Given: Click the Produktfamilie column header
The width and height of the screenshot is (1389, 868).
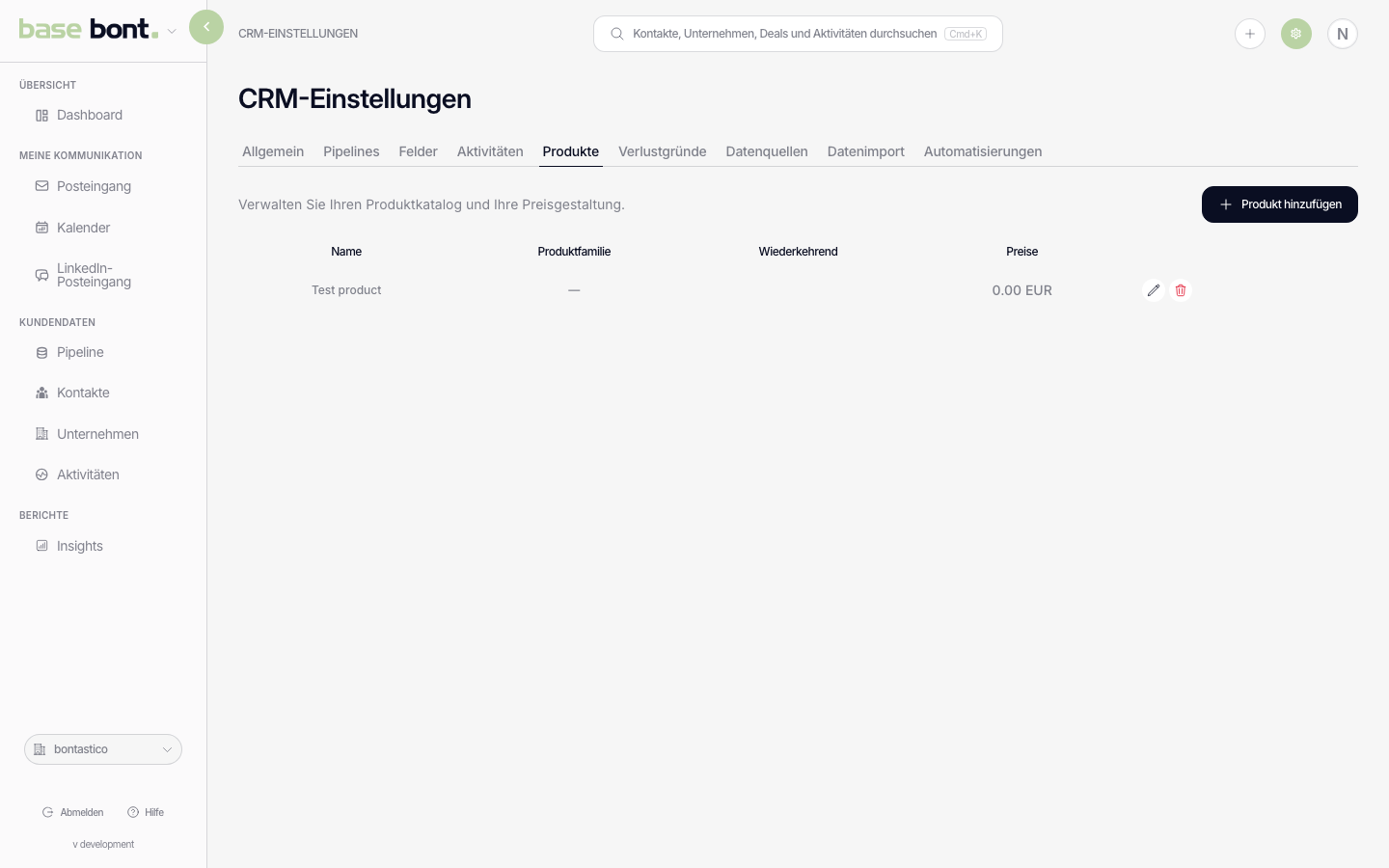Looking at the screenshot, I should (574, 252).
